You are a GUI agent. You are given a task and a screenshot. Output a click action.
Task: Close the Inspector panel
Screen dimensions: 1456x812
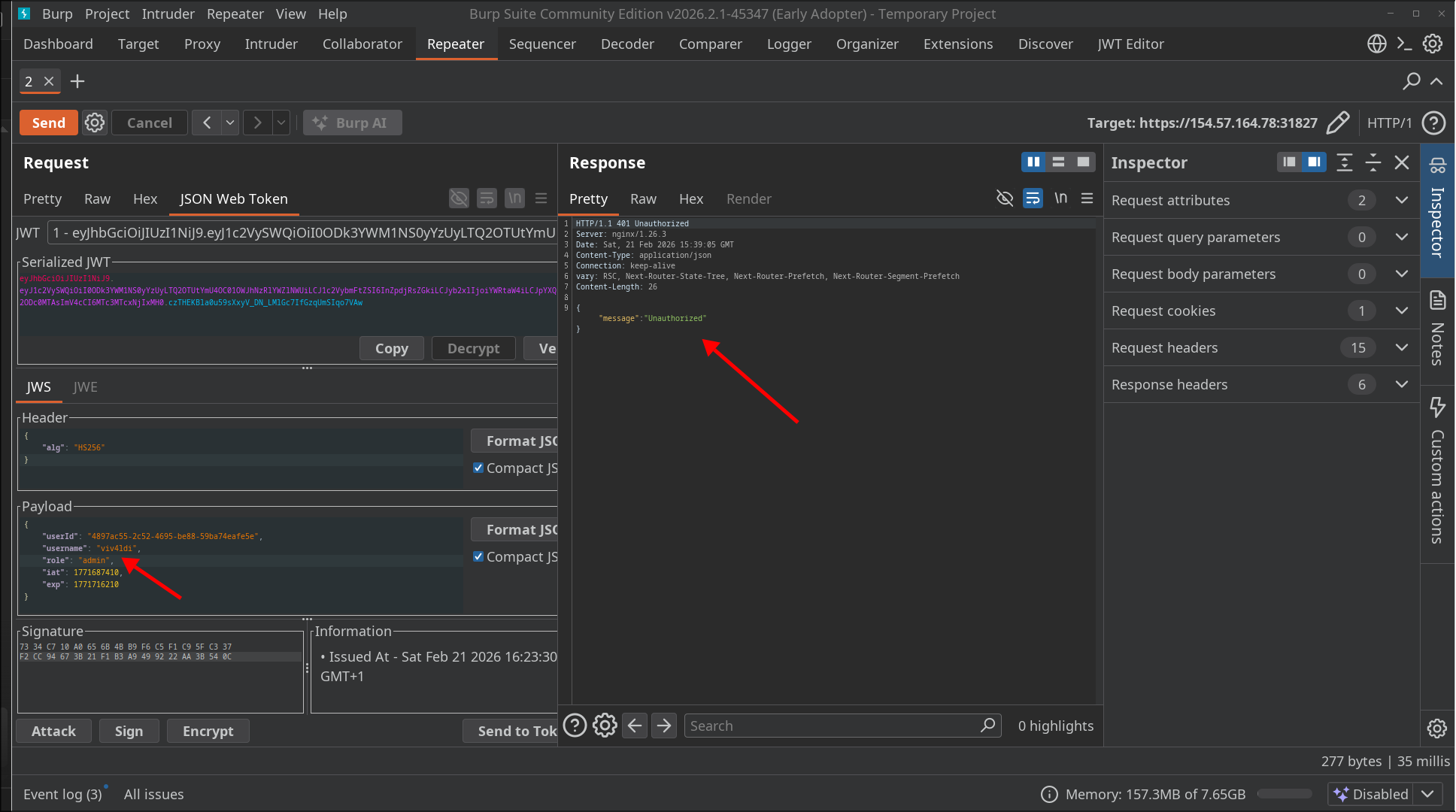tap(1402, 162)
